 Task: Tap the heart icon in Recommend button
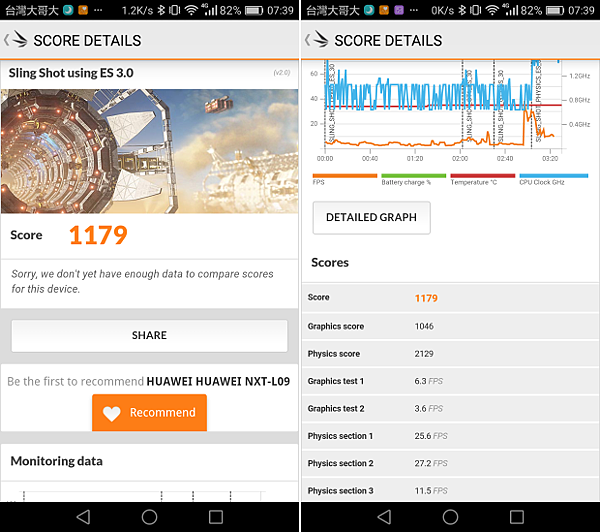pyautogui.click(x=112, y=413)
